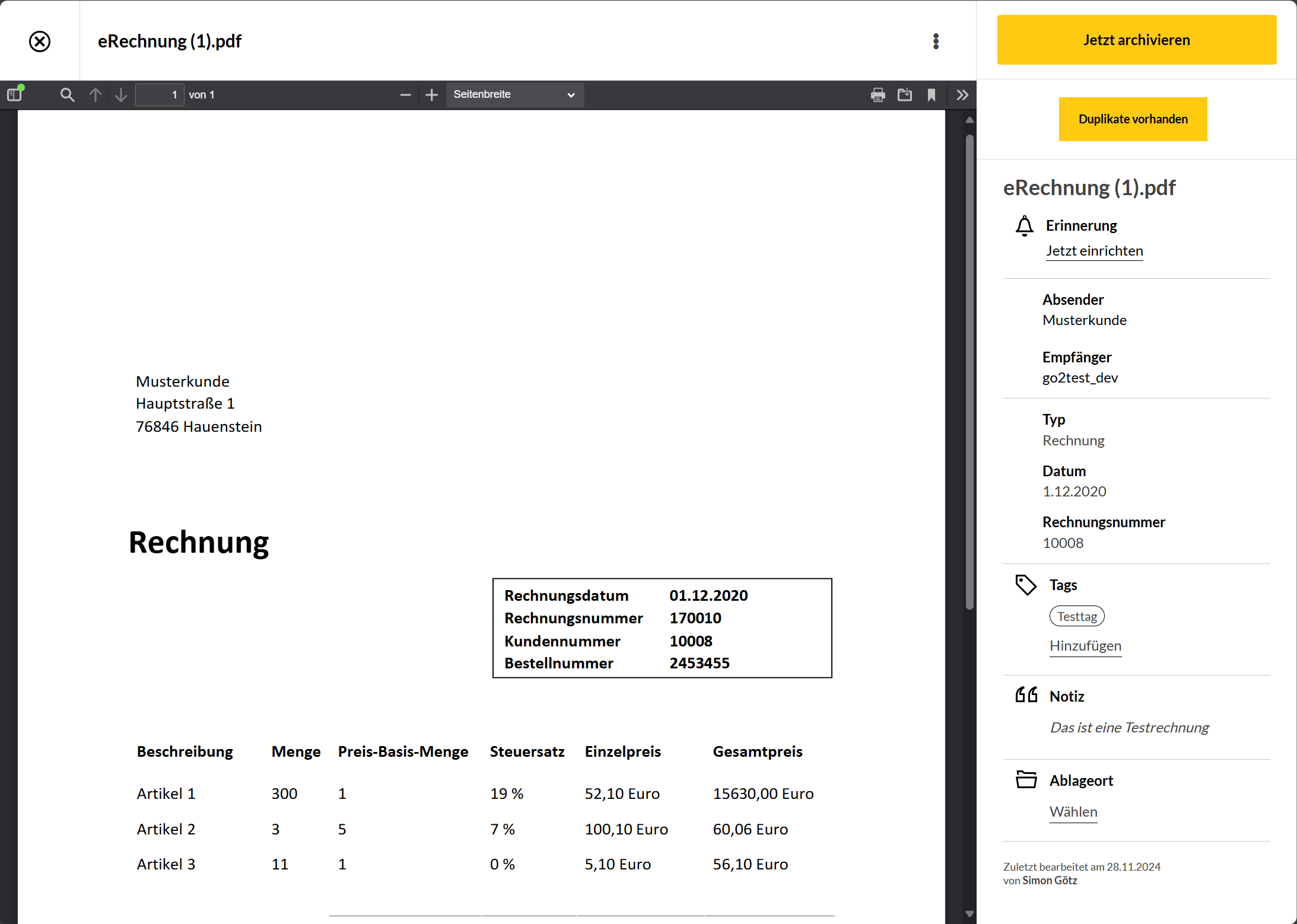Click the Artikel 2 row description
The image size is (1297, 924).
(166, 829)
